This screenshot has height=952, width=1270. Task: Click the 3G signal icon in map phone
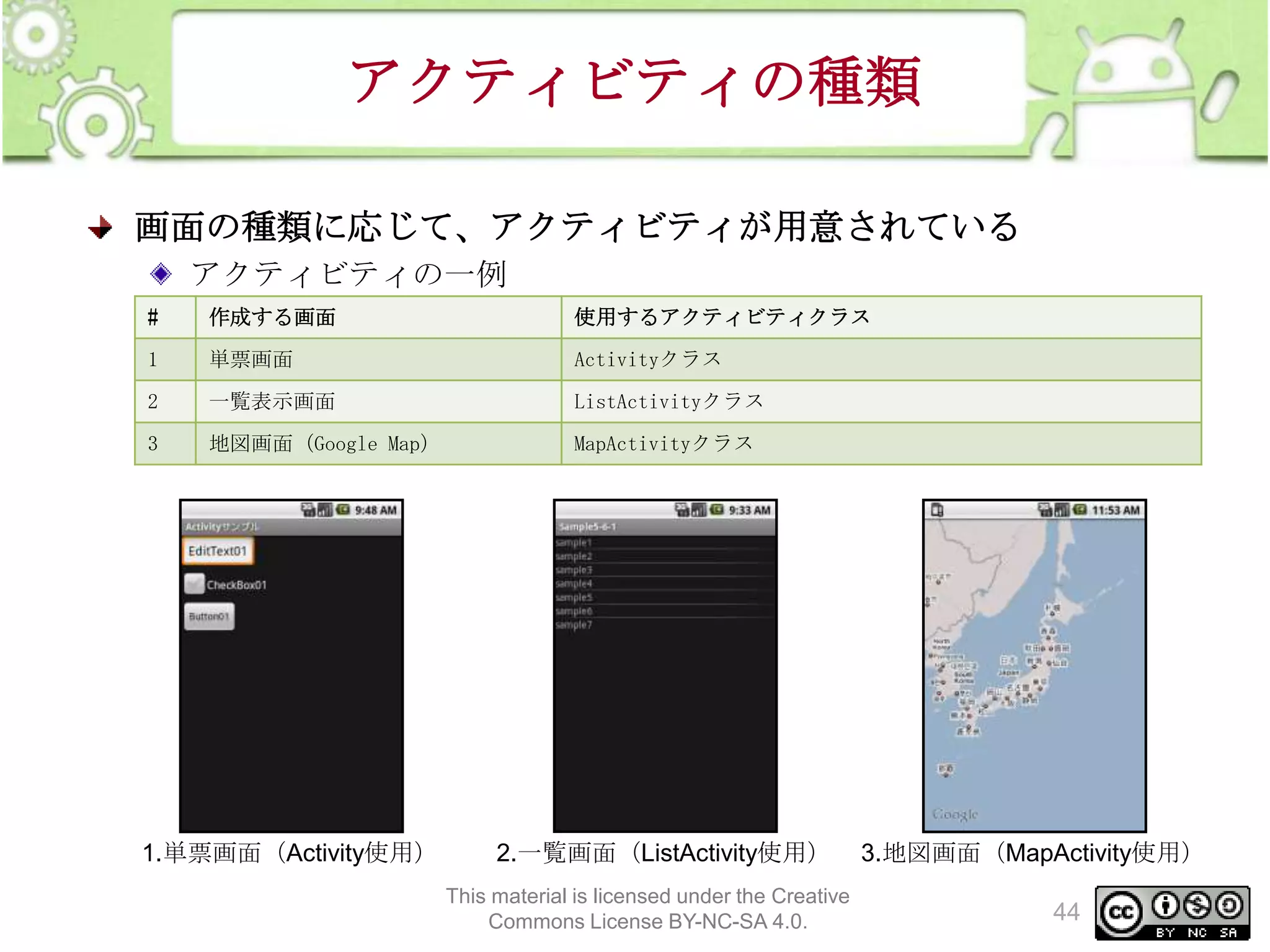click(x=1046, y=510)
